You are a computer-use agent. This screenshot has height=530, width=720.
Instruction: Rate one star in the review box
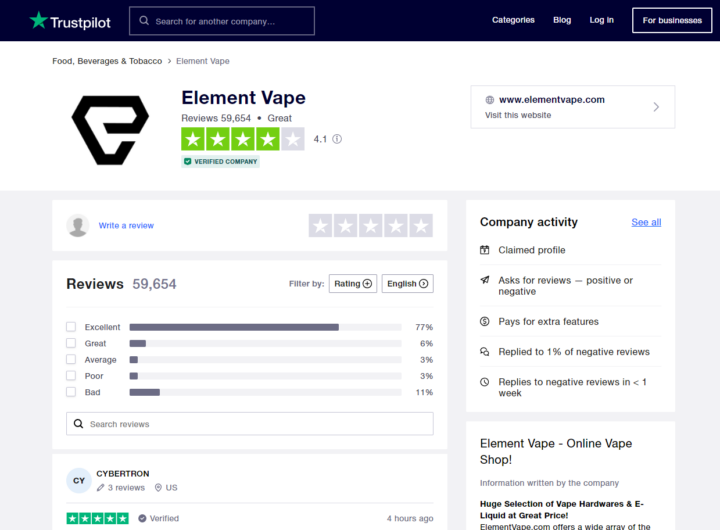[321, 226]
